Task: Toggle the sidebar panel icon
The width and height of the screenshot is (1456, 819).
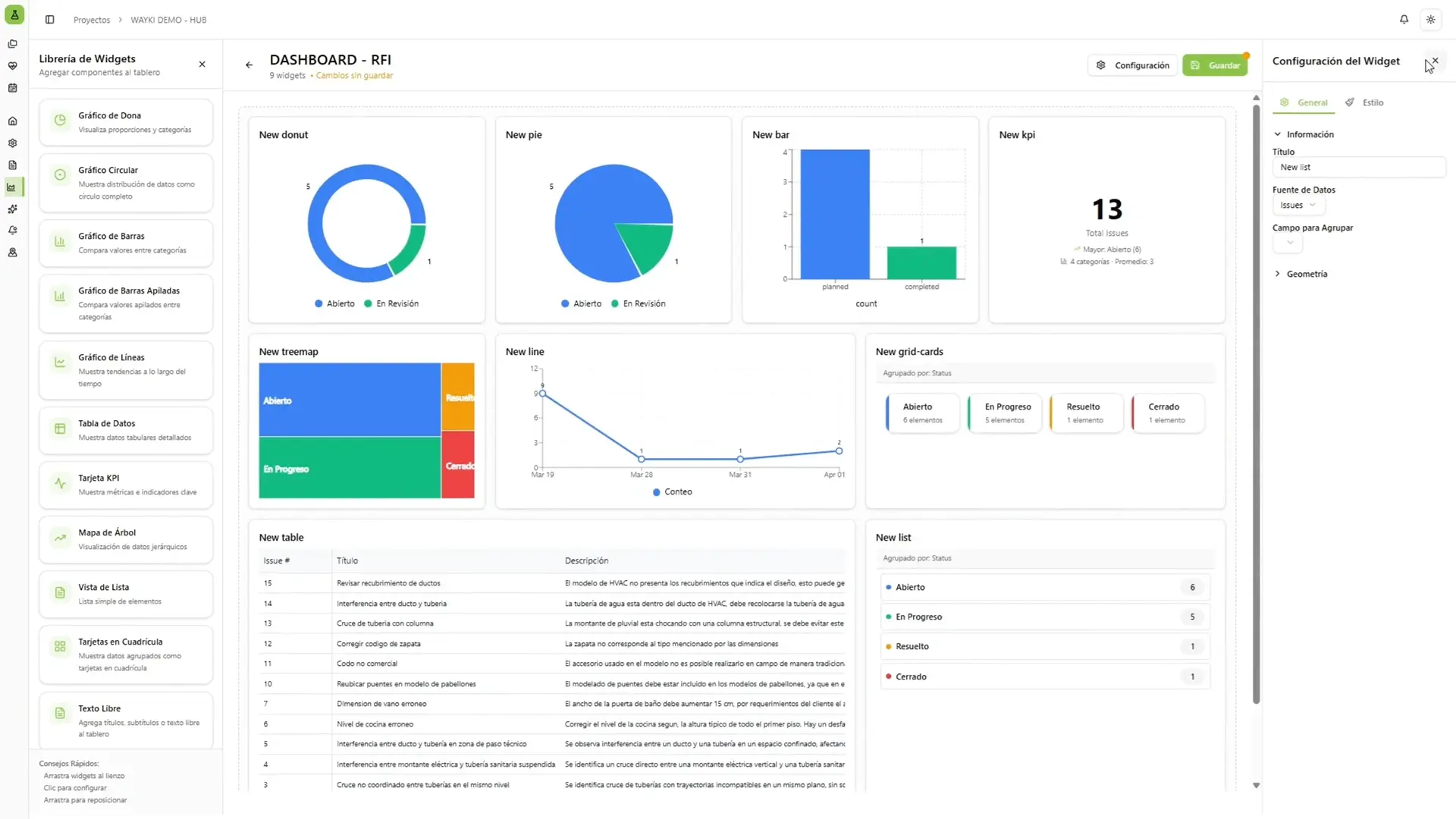Action: (50, 20)
